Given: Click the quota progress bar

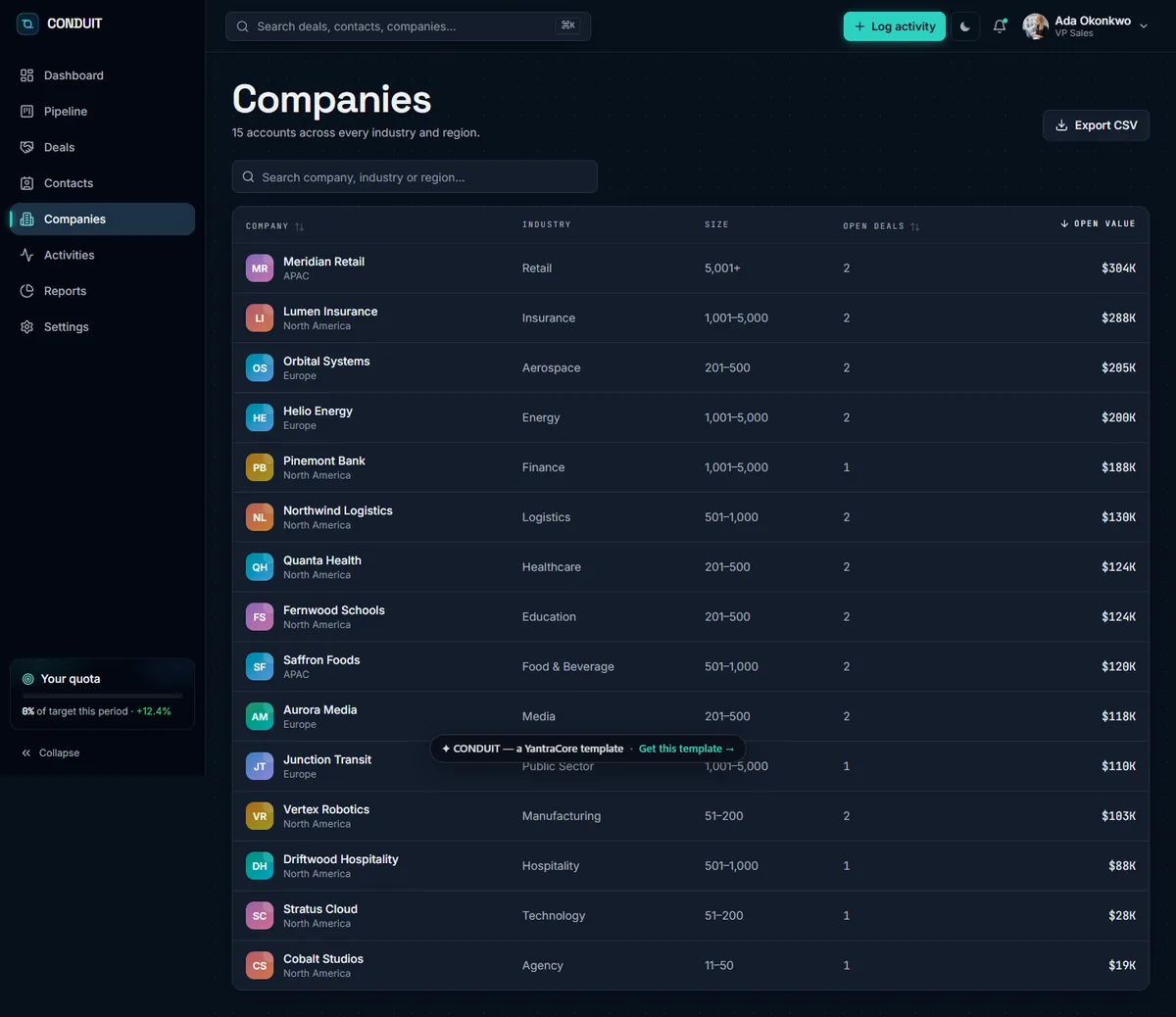Looking at the screenshot, I should pyautogui.click(x=102, y=696).
